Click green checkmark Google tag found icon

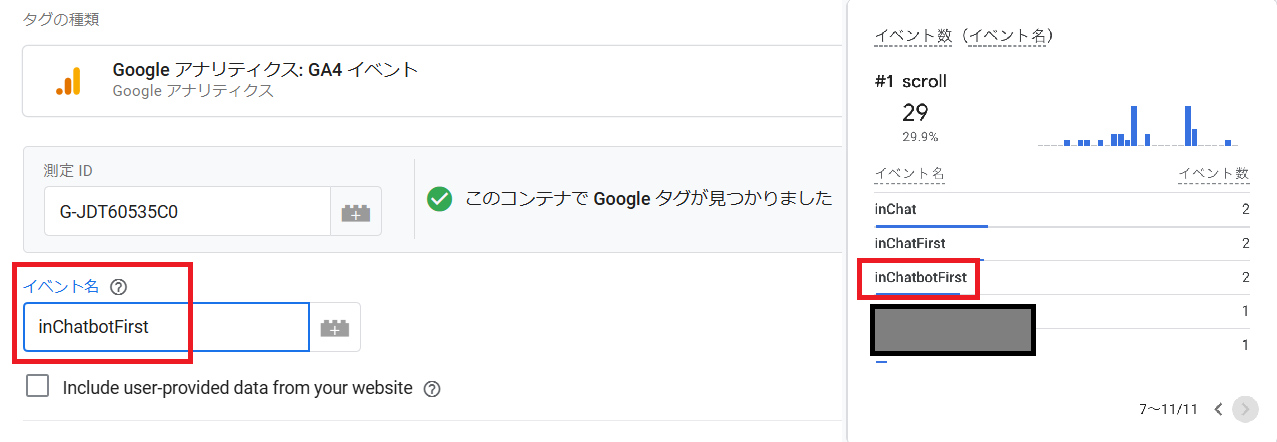pos(439,199)
